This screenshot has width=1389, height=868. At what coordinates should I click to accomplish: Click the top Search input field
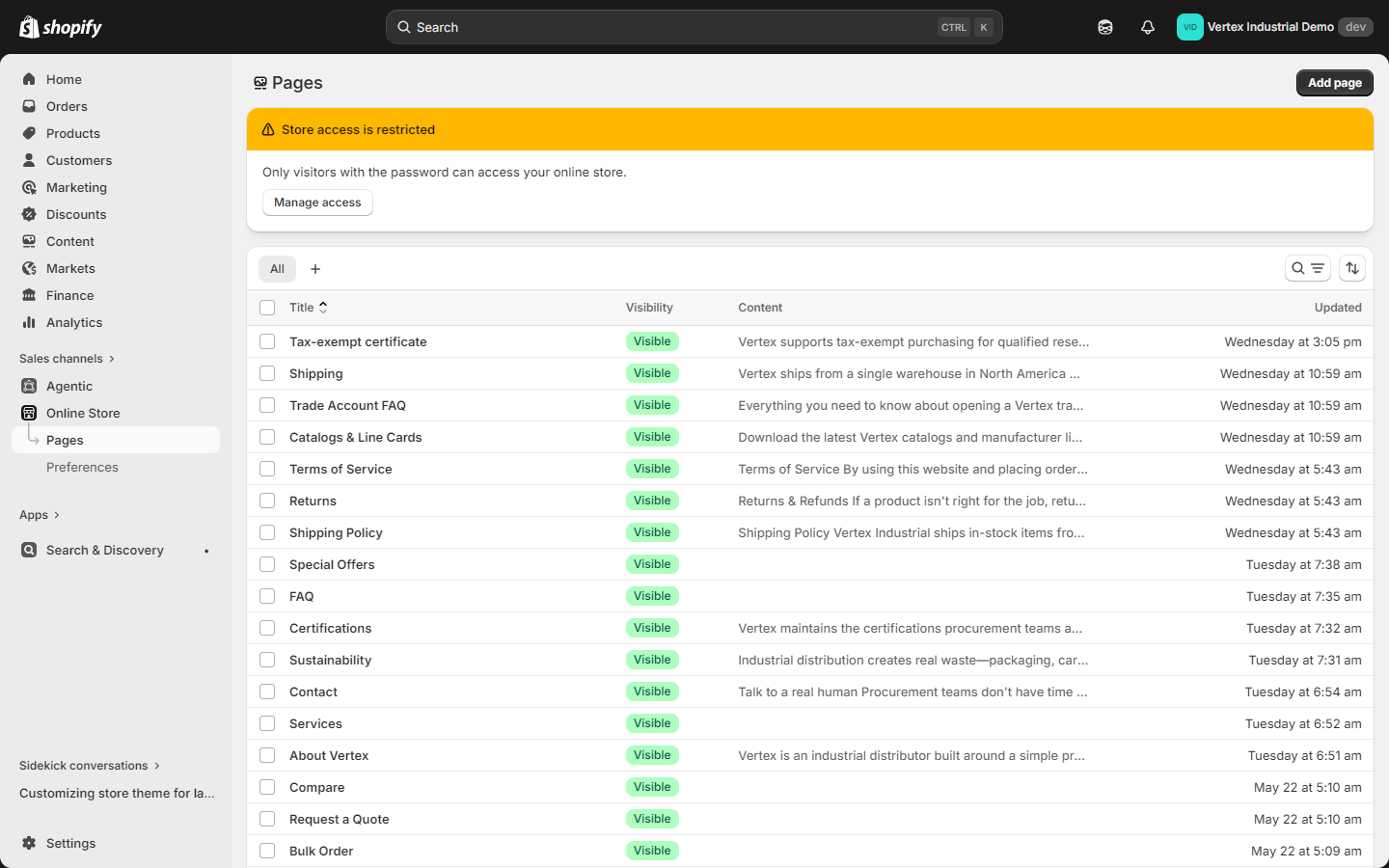click(x=694, y=27)
